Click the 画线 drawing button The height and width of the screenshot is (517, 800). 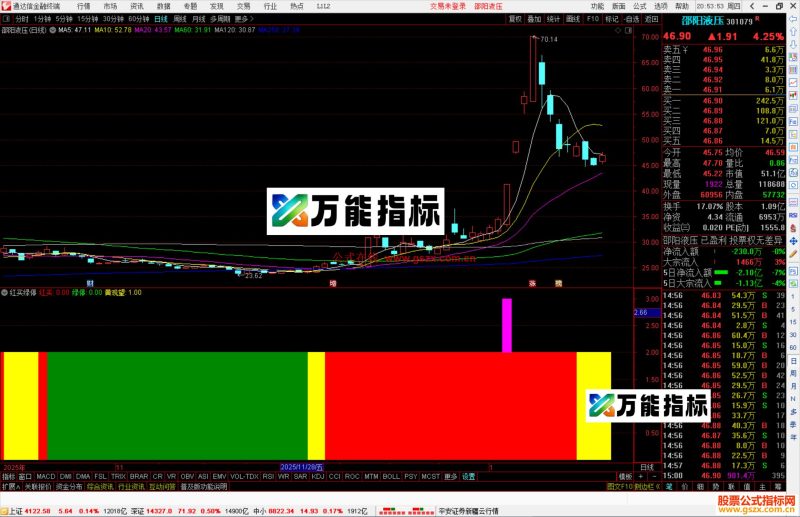click(573, 19)
